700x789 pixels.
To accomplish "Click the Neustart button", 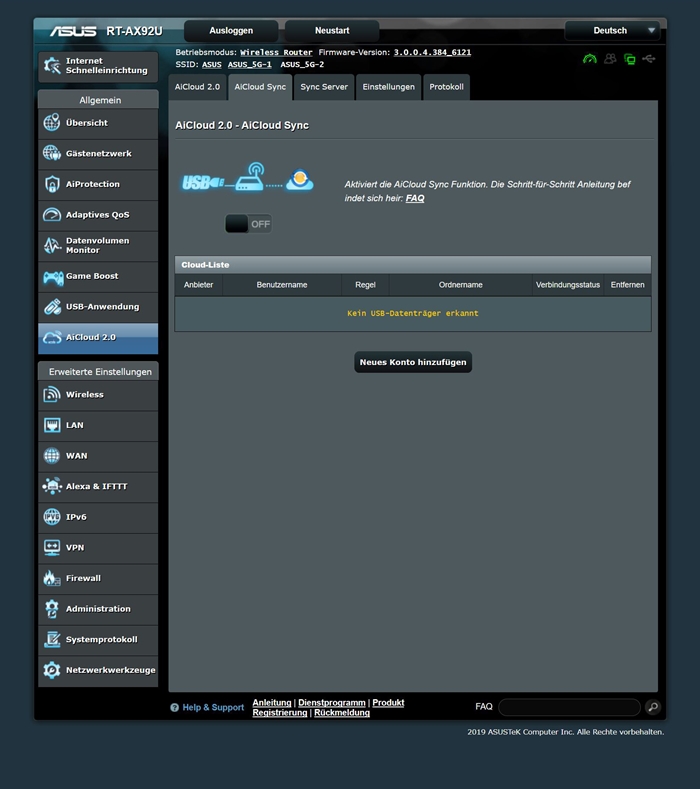I will pos(332,31).
